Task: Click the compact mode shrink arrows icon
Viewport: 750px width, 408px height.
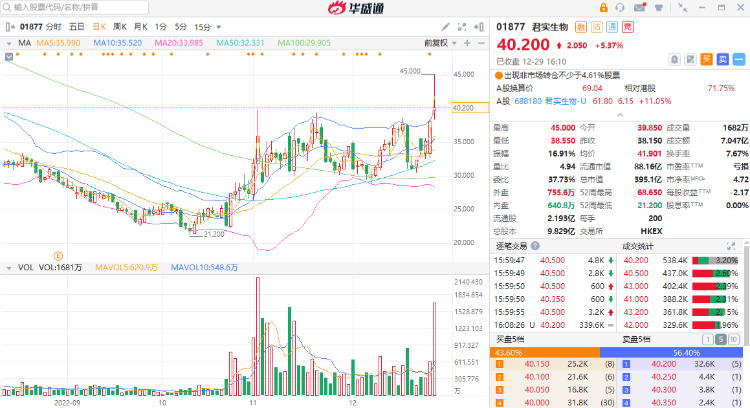Action: click(x=683, y=8)
